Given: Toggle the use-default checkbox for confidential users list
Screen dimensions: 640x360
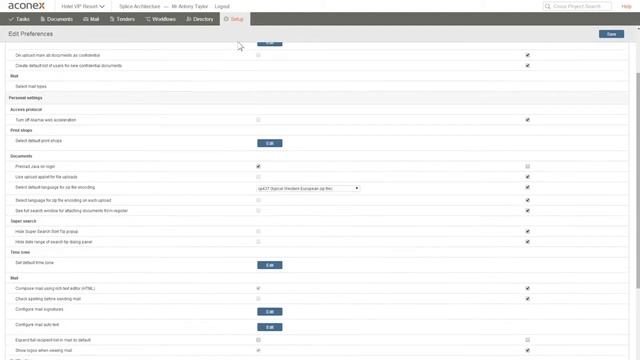Looking at the screenshot, I should tap(527, 66).
